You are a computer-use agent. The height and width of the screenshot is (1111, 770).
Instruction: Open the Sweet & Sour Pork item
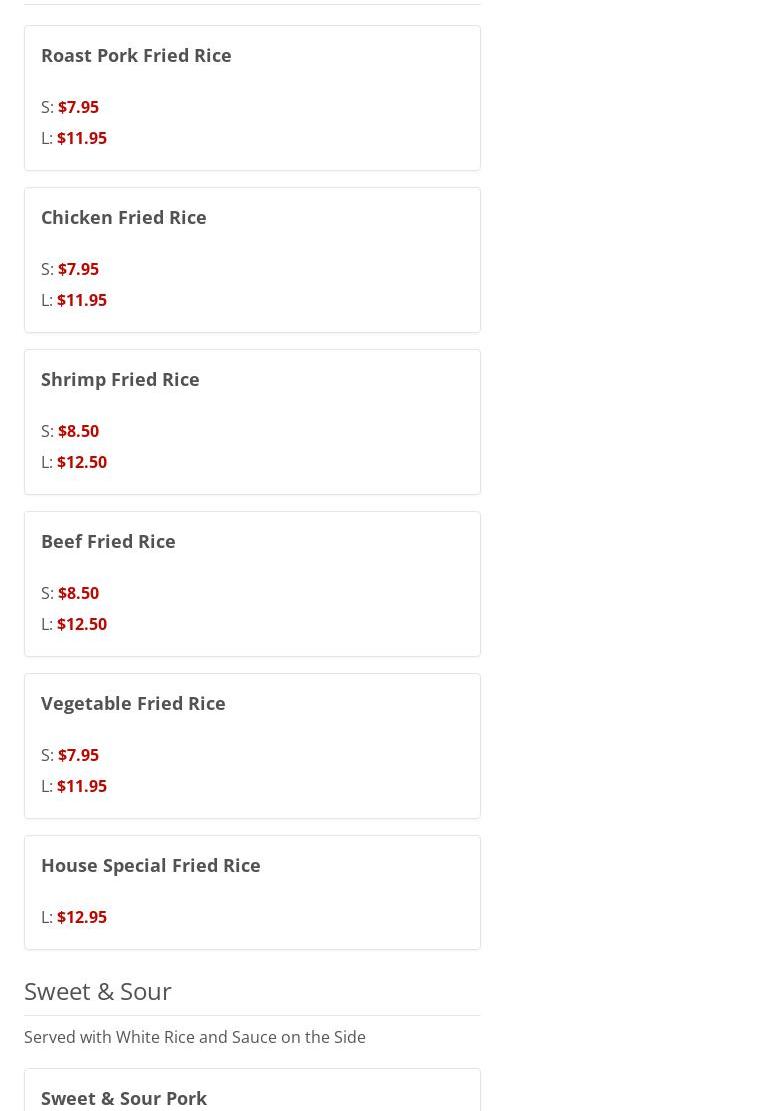tap(124, 1098)
